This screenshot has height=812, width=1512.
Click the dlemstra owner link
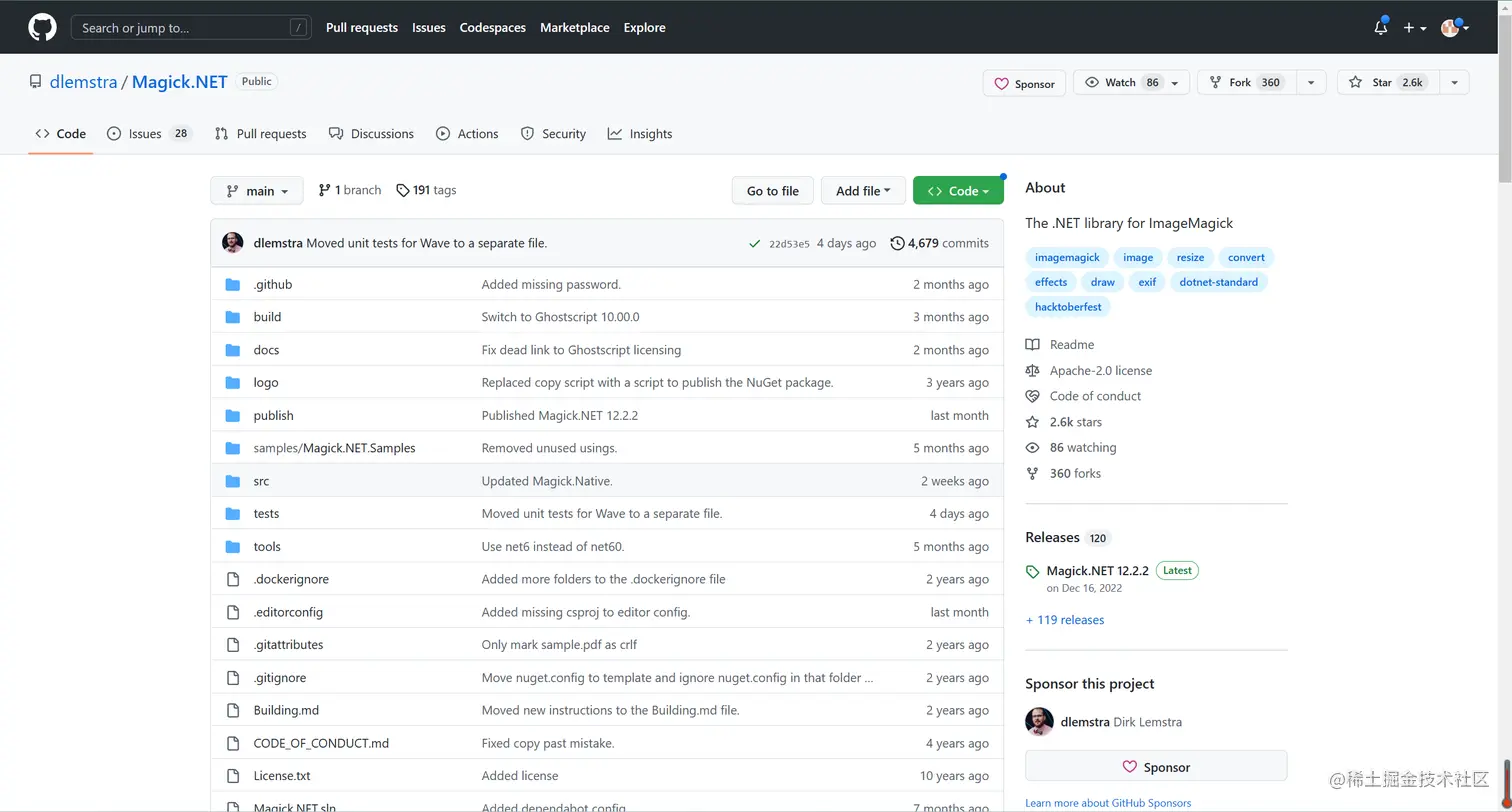tap(83, 82)
